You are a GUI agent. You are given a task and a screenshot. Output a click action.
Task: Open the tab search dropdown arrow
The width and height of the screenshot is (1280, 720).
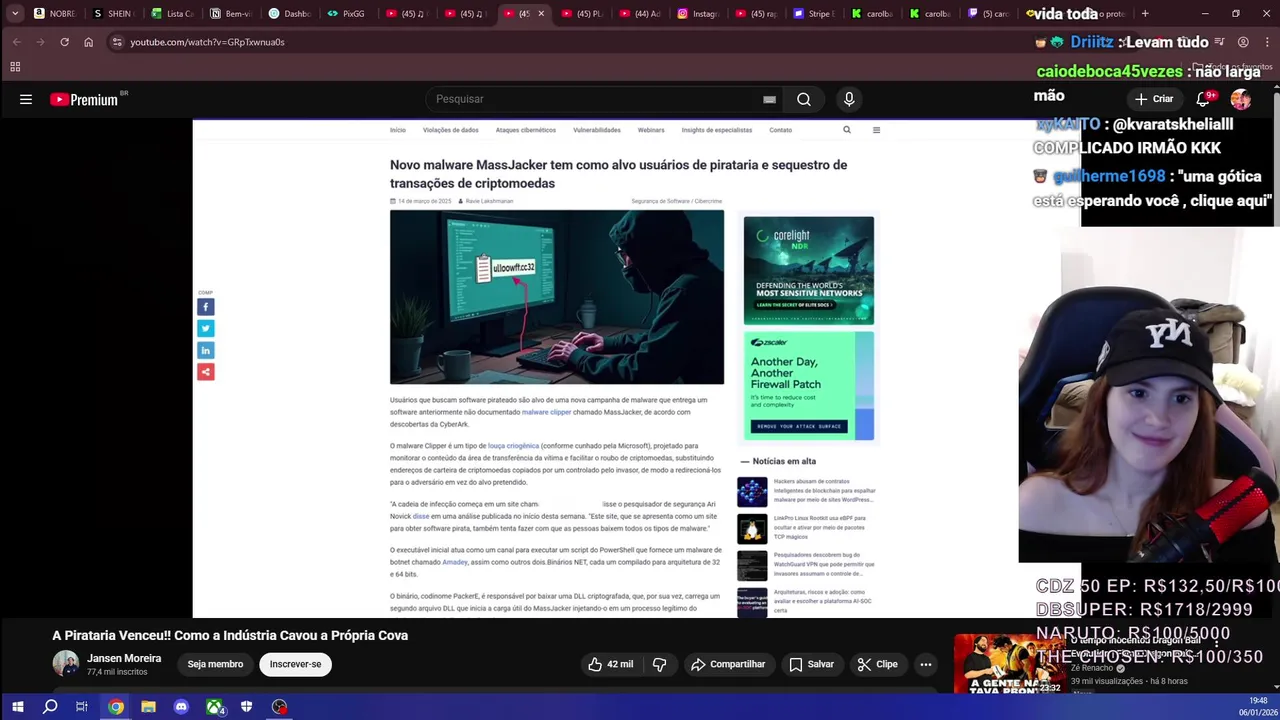(14, 14)
